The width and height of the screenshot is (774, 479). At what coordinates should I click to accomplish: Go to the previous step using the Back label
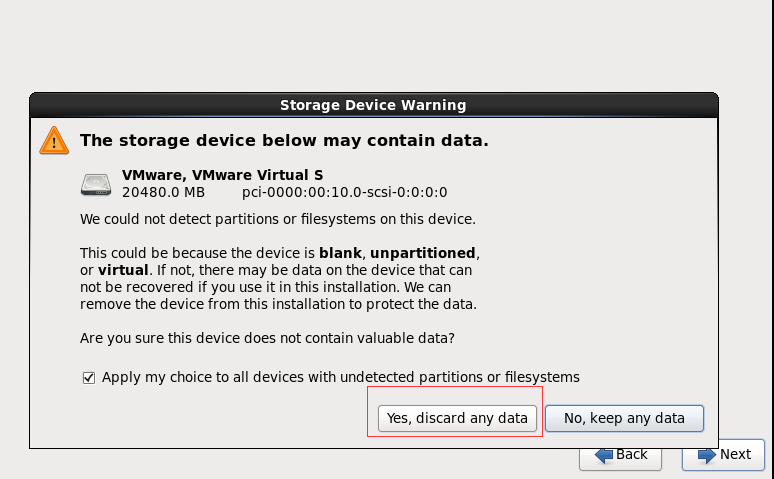(x=631, y=454)
